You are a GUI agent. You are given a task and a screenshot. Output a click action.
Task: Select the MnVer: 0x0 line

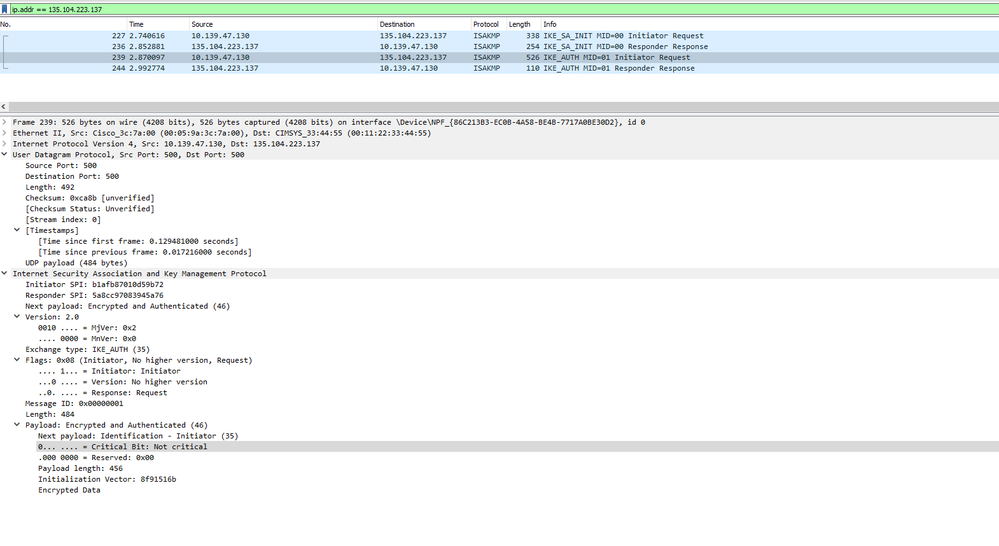click(x=87, y=338)
